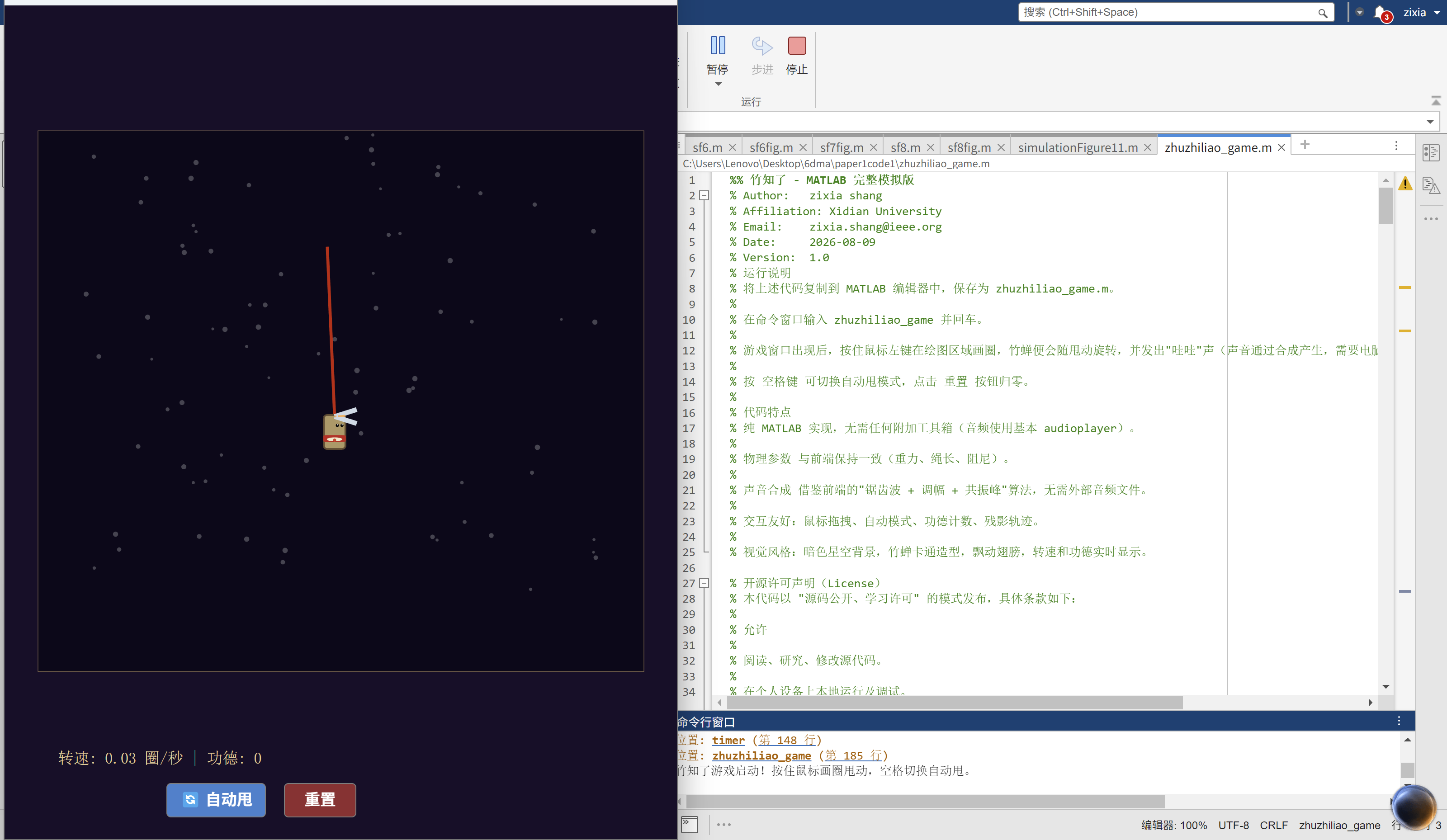Image resolution: width=1447 pixels, height=840 pixels.
Task: Click the status bar three-dots menu
Action: point(723,825)
